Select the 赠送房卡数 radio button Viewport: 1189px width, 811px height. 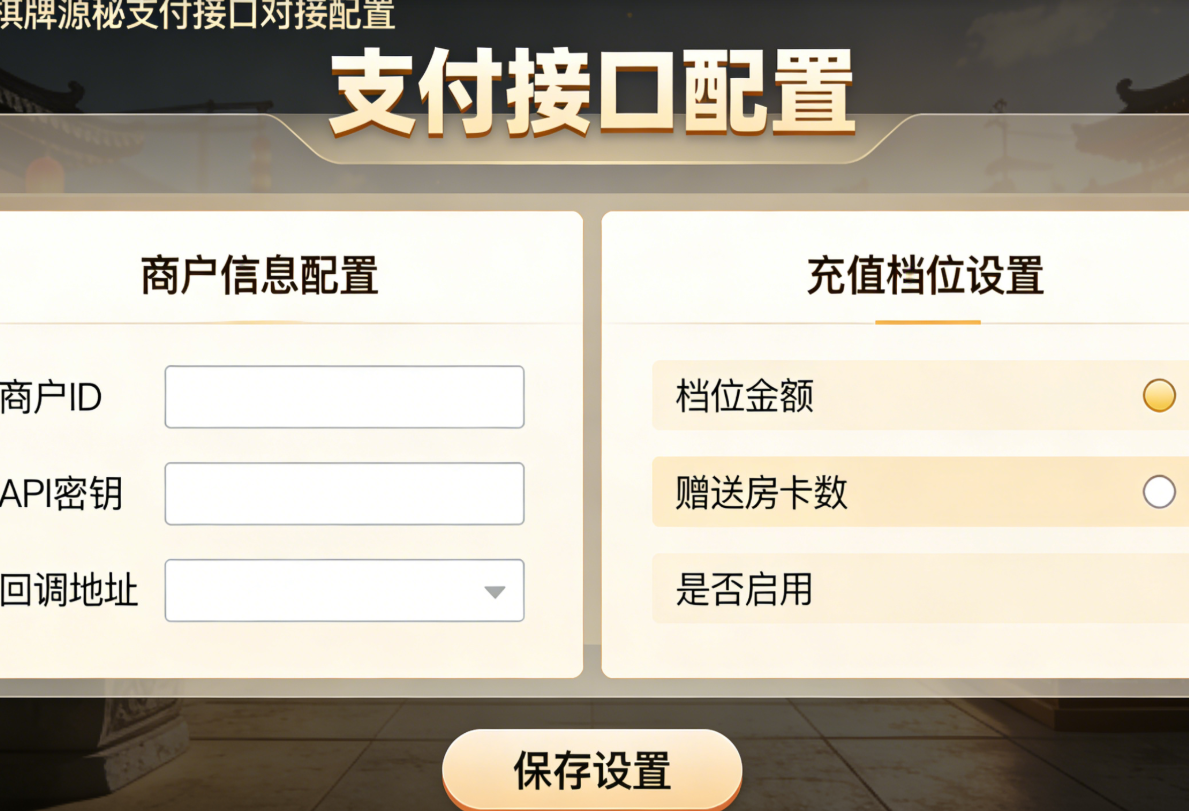point(1159,492)
